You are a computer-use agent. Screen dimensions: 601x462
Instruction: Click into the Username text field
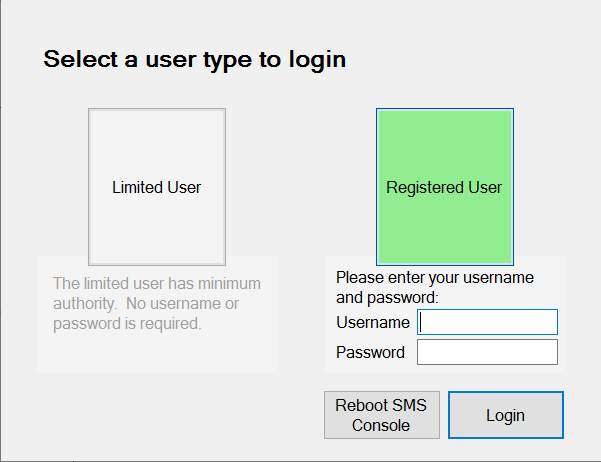pos(487,322)
